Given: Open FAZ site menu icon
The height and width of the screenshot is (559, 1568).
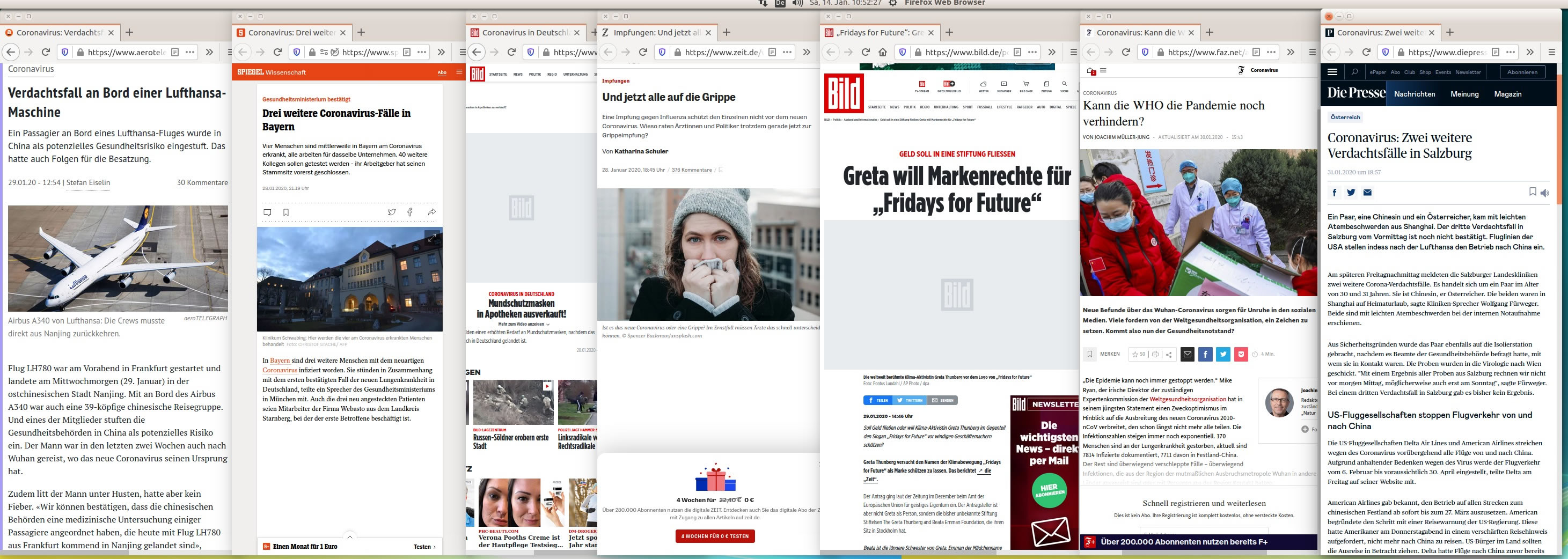Looking at the screenshot, I should 1103,71.
